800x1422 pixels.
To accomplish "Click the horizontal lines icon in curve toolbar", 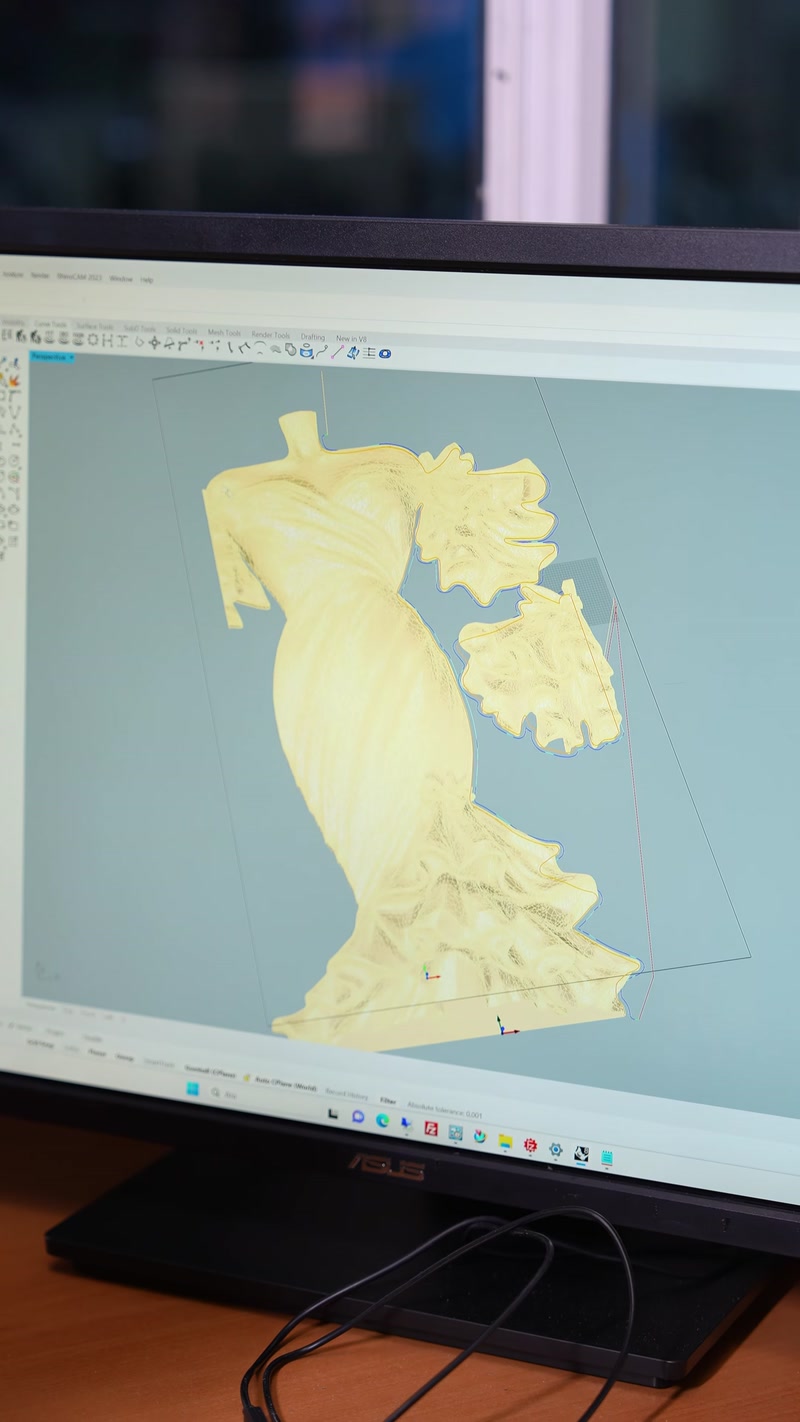I will [x=369, y=352].
